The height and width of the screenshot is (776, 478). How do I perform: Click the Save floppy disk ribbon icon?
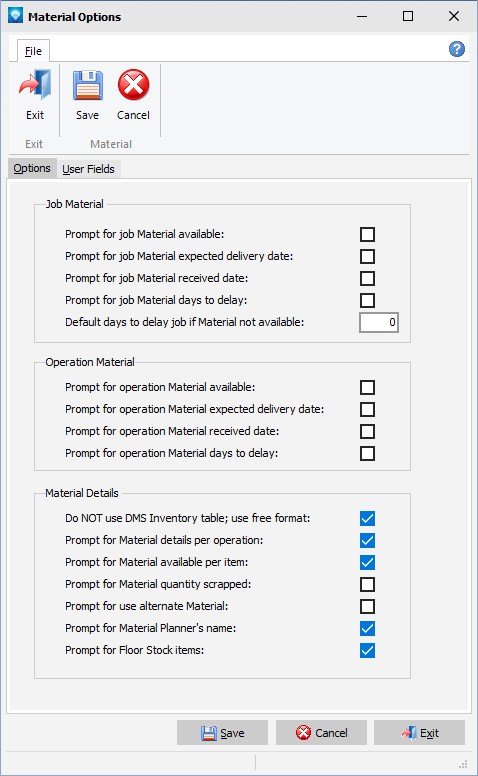click(x=88, y=85)
